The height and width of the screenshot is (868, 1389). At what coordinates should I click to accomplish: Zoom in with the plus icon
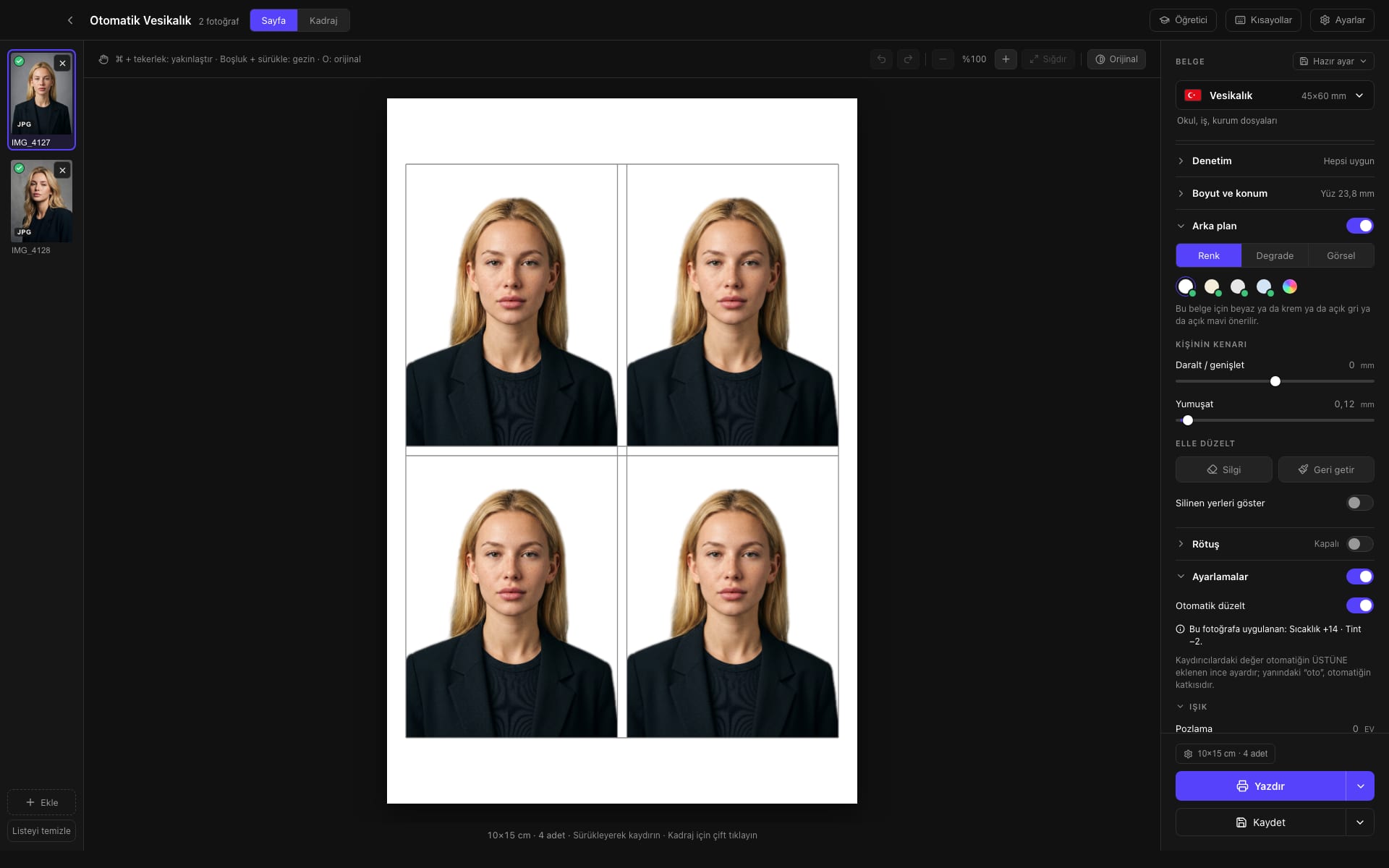pyautogui.click(x=1006, y=59)
